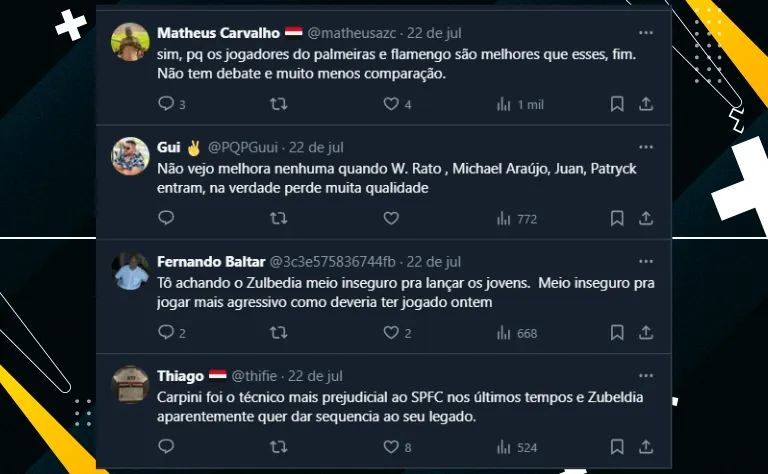The image size is (768, 474).
Task: Open more options on Gui's tweet
Action: tap(646, 147)
